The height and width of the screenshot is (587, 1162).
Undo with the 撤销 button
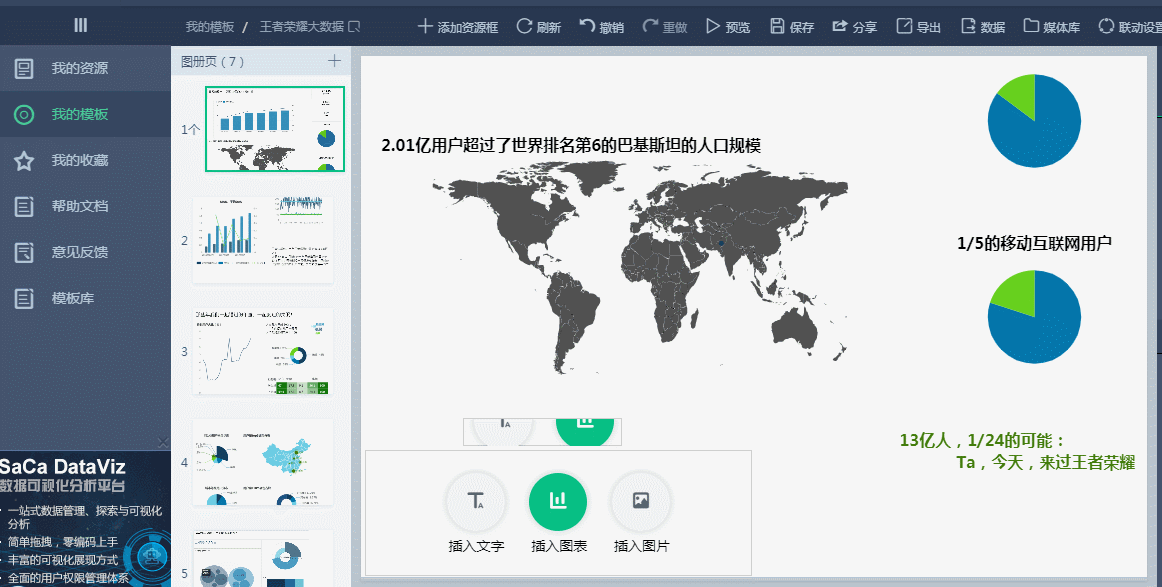point(602,27)
